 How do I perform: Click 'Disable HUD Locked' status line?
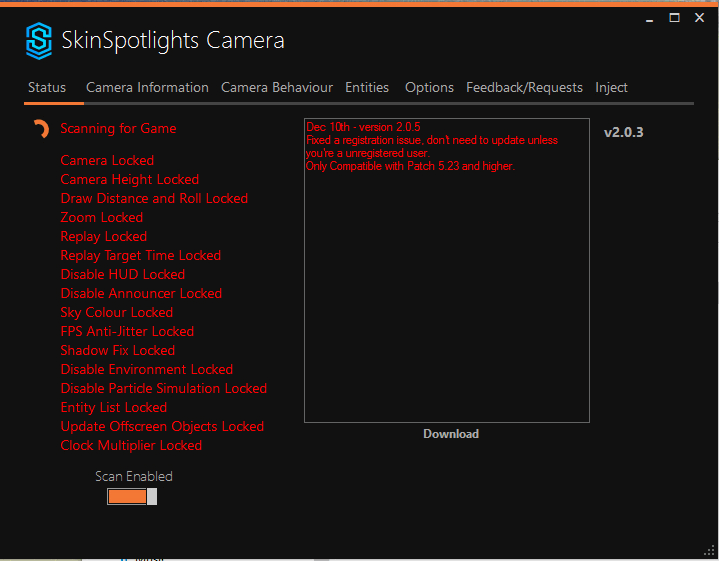(x=123, y=274)
